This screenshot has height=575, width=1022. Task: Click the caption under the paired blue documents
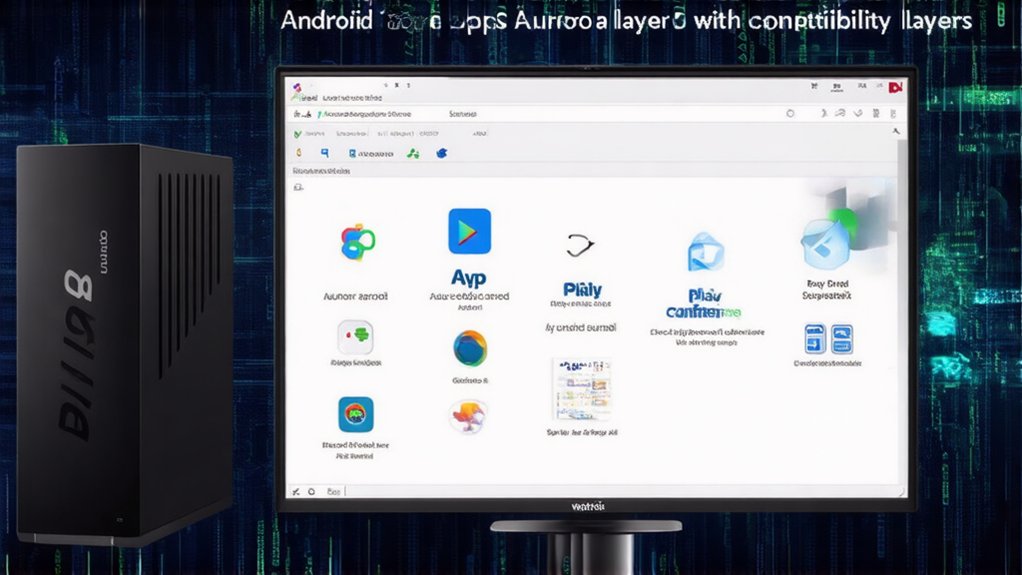(x=827, y=363)
